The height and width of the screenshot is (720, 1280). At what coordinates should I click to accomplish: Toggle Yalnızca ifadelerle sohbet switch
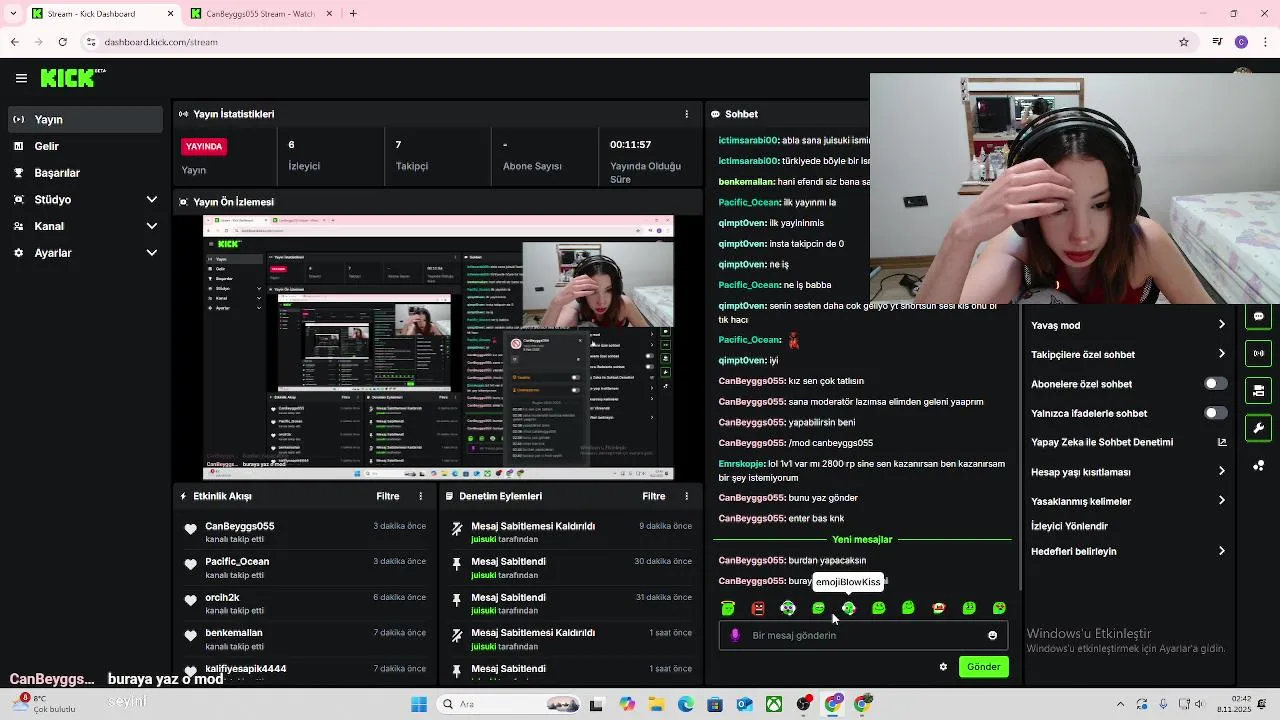(1215, 413)
